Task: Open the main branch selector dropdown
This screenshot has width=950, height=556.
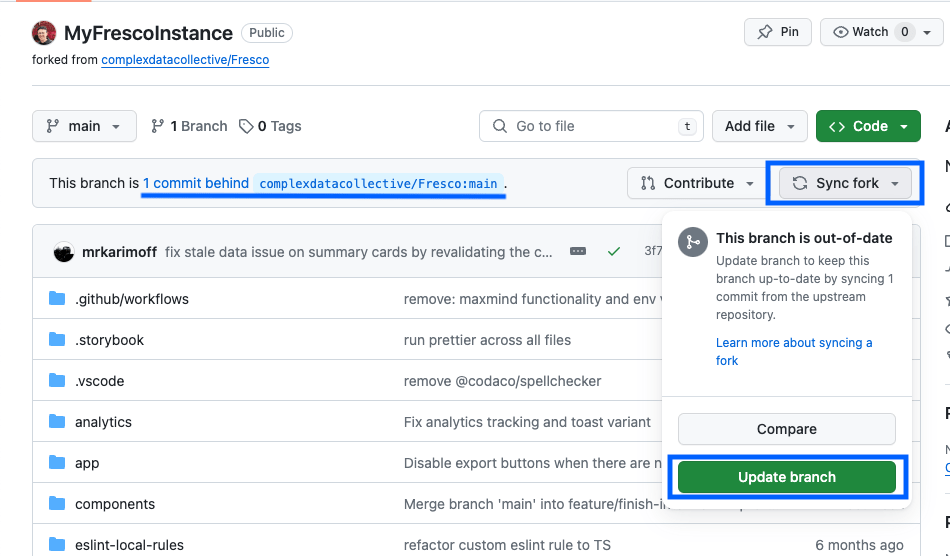Action: click(84, 126)
